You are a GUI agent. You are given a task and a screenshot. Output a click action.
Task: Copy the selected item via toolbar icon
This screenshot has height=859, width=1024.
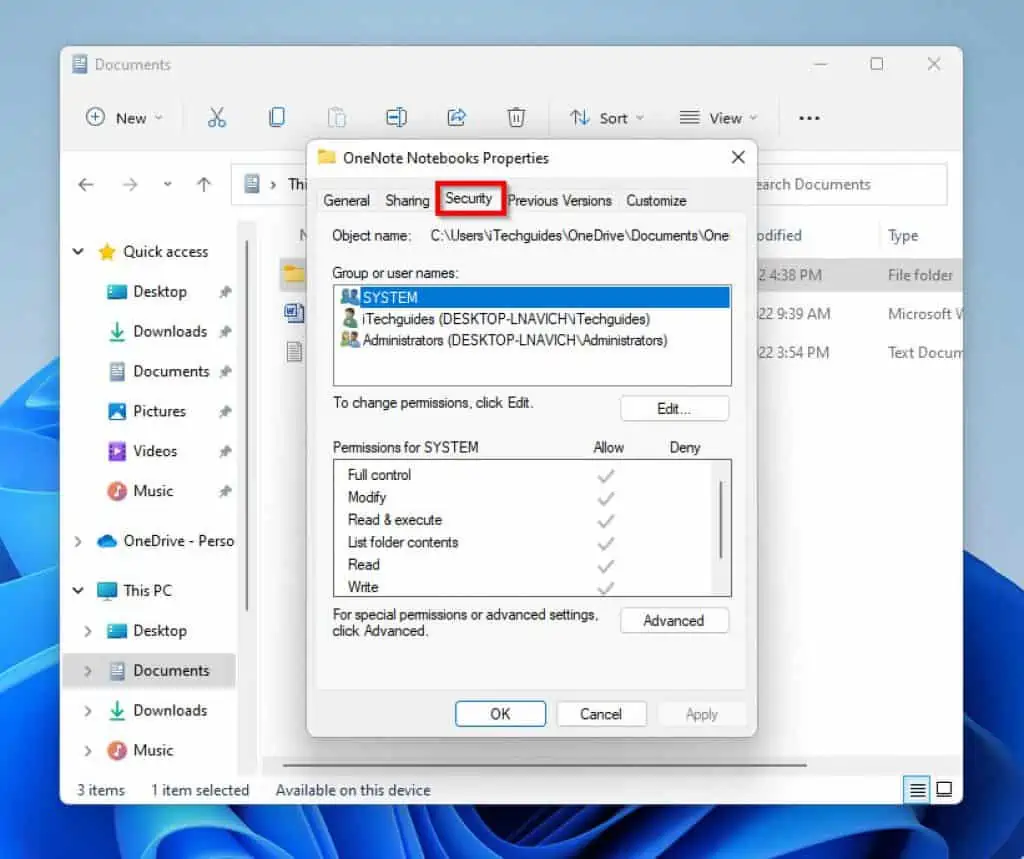(x=277, y=117)
